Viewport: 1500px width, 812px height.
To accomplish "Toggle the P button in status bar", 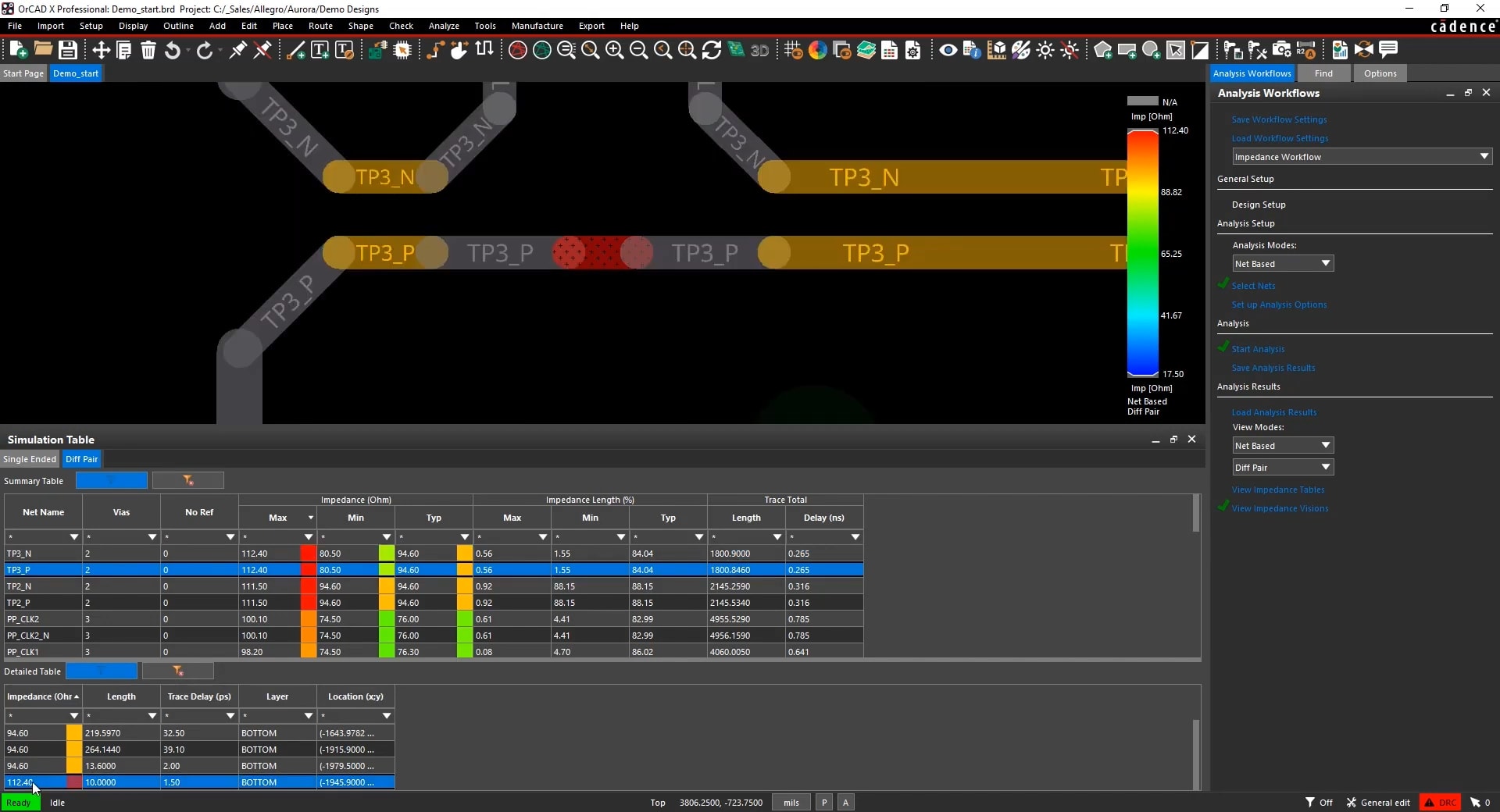I will click(x=823, y=802).
